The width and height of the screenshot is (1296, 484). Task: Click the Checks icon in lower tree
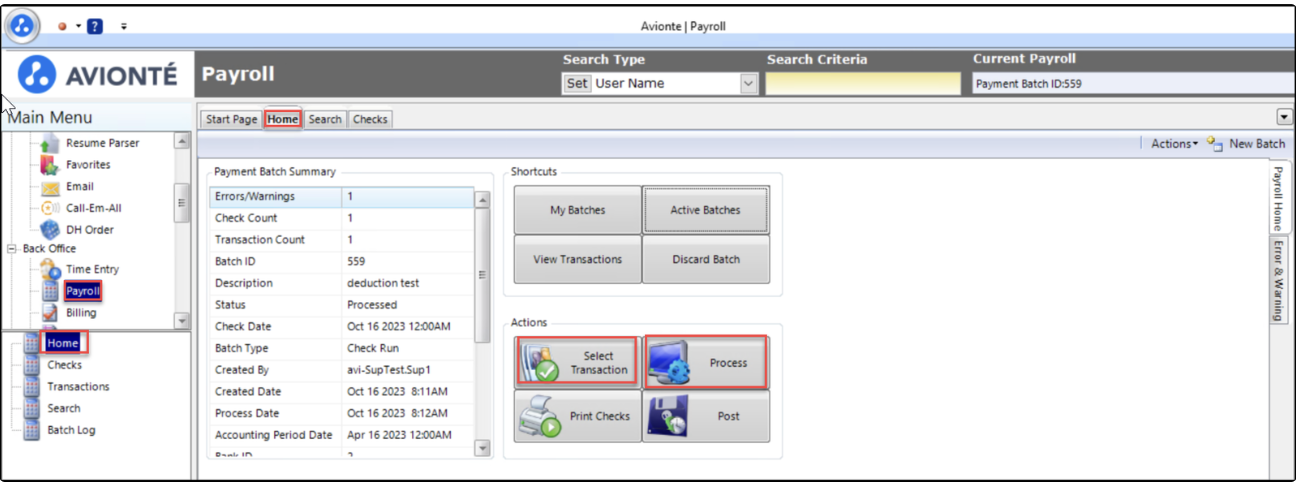[x=31, y=366]
